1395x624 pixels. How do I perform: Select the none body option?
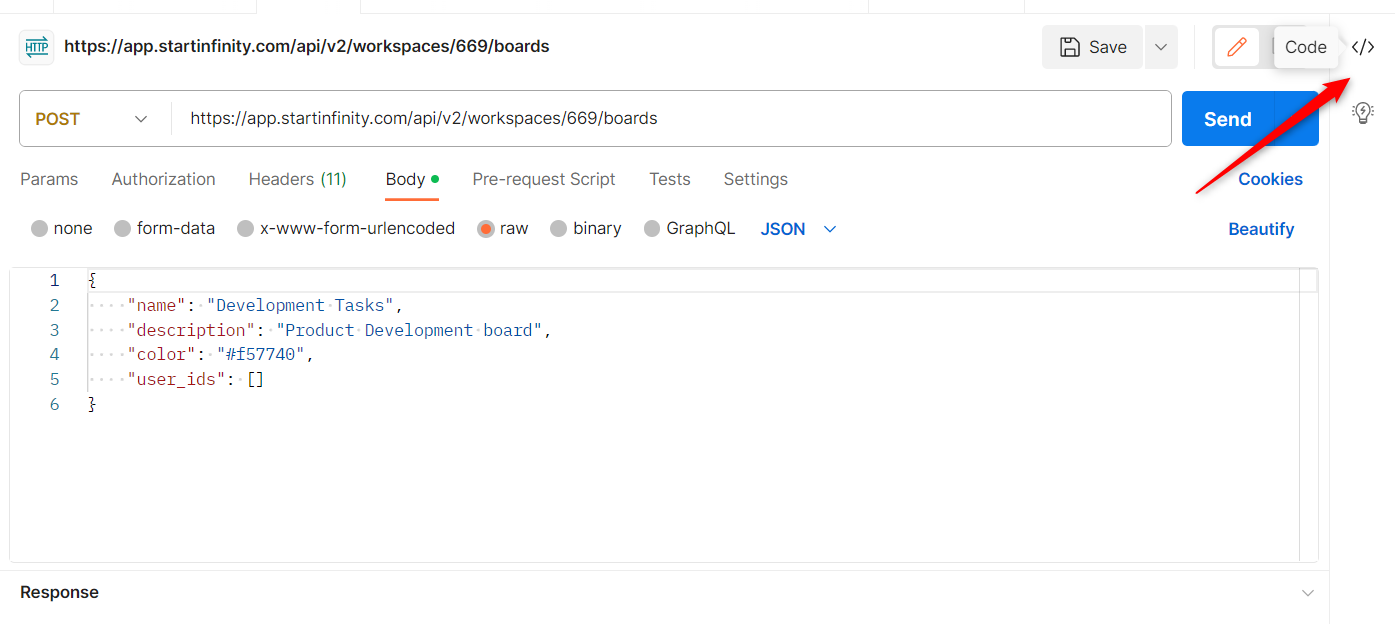[62, 229]
